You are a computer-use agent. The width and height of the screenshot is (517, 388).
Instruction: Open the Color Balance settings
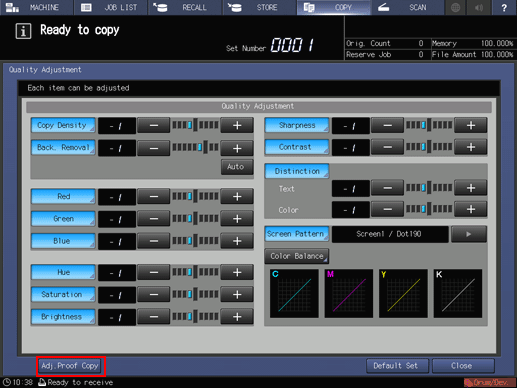[297, 256]
